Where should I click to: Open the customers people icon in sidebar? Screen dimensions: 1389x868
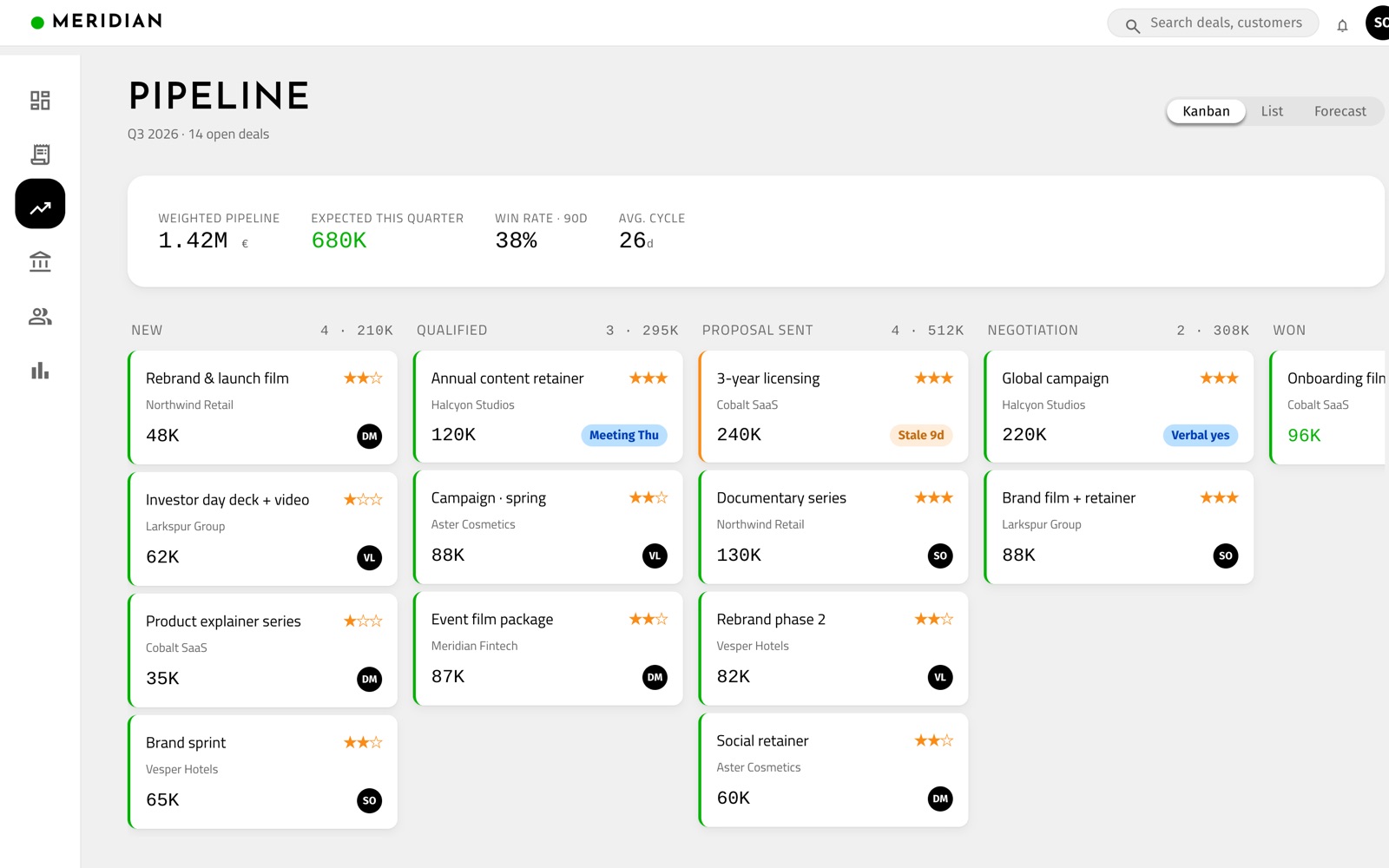pyautogui.click(x=40, y=317)
